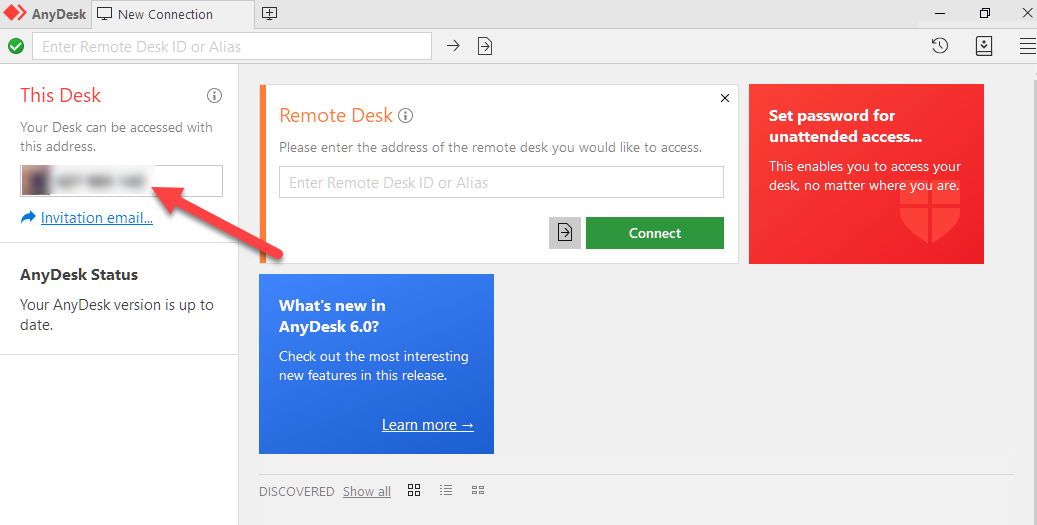Click the AnyDesk logo in title bar

pos(15,14)
